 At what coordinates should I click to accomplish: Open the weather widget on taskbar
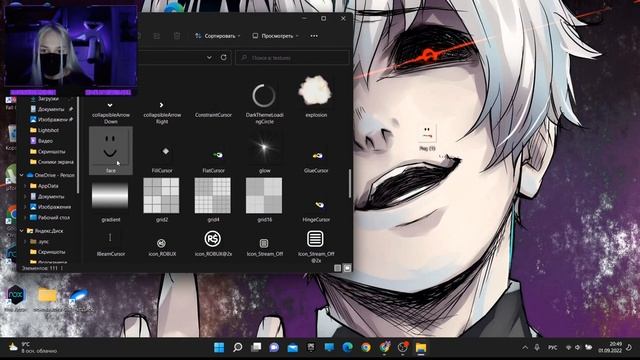[33, 347]
